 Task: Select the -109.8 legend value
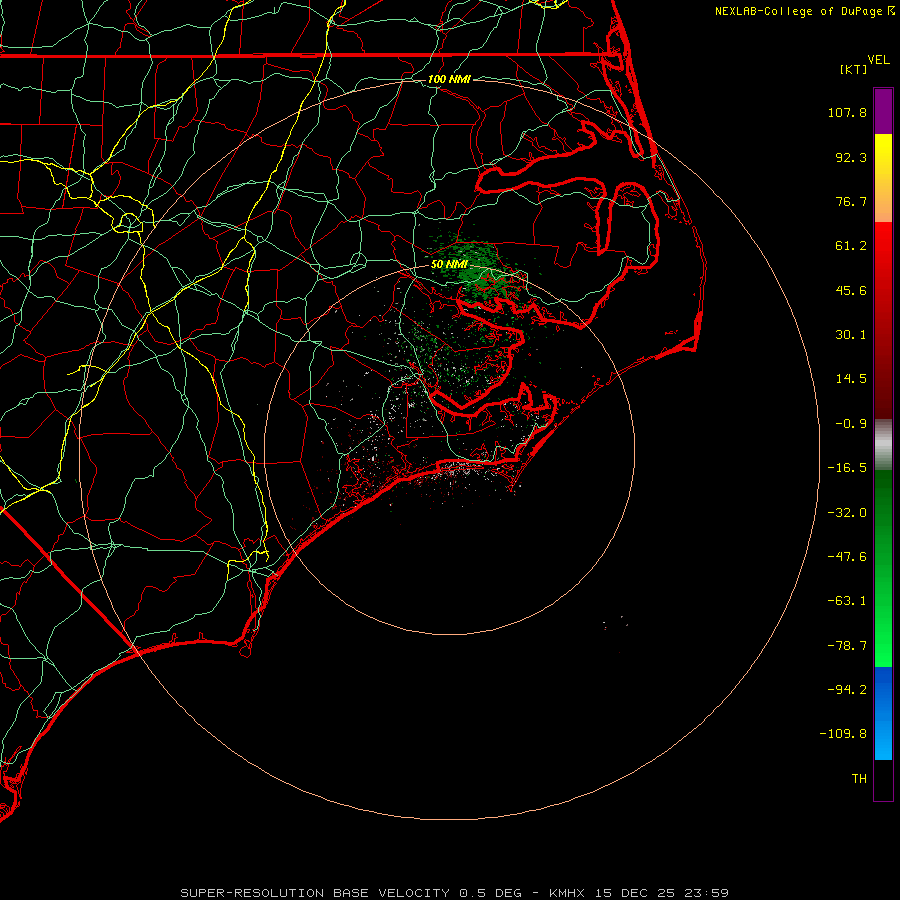pos(843,734)
